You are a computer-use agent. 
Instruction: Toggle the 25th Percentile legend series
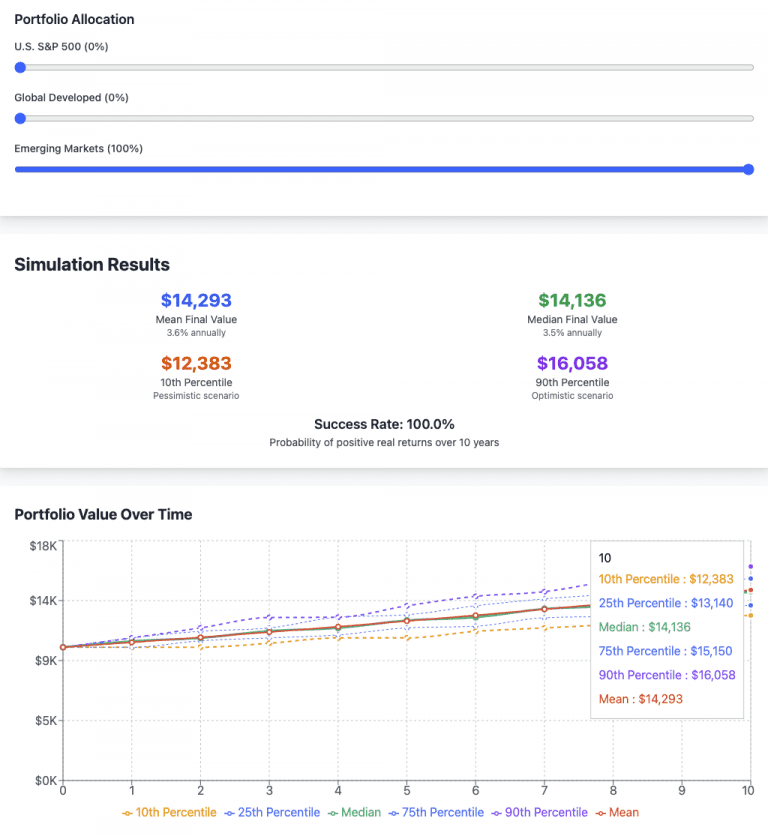(272, 812)
